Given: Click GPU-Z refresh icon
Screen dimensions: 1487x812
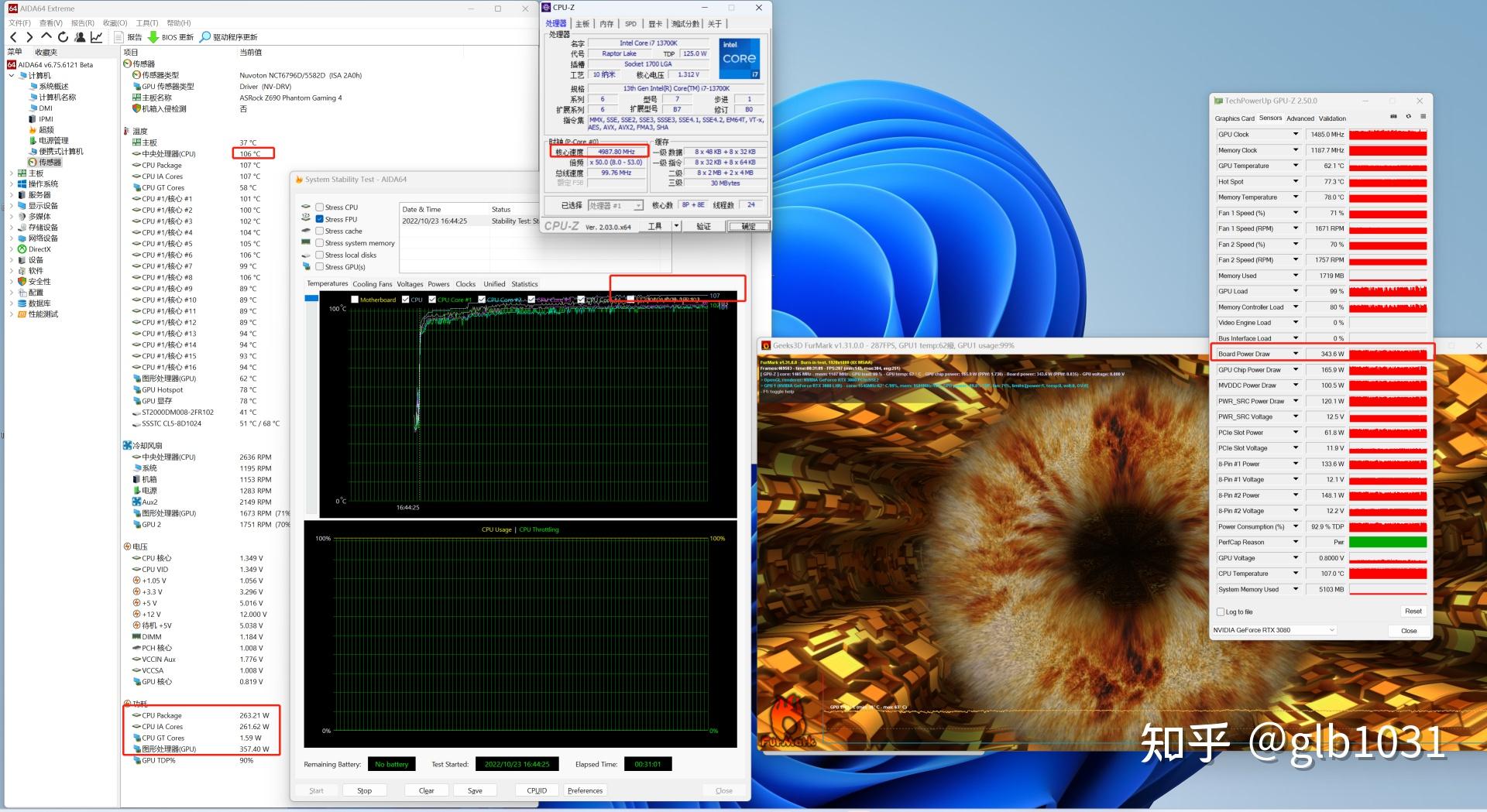Looking at the screenshot, I should [x=1408, y=117].
